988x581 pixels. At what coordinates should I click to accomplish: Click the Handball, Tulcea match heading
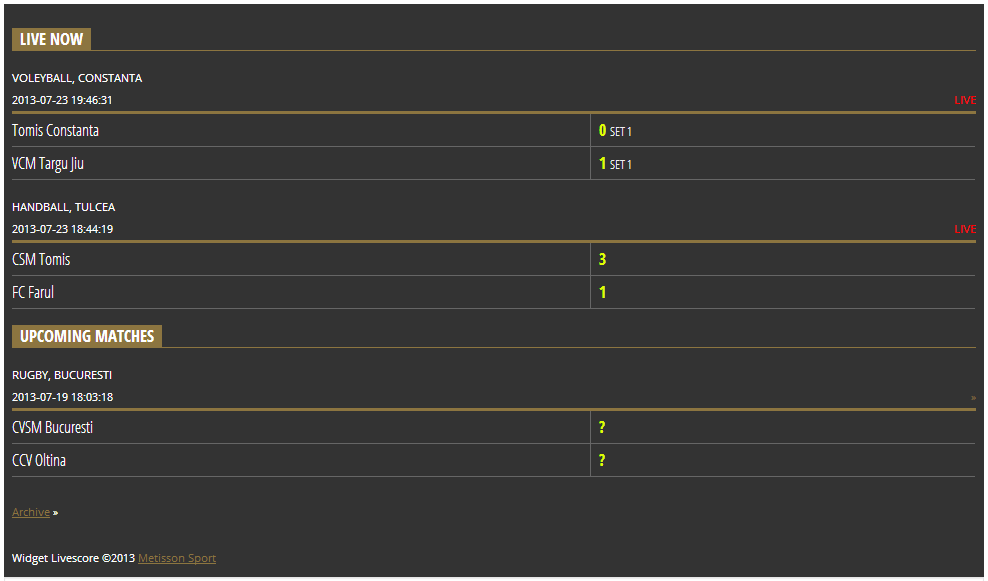63,207
